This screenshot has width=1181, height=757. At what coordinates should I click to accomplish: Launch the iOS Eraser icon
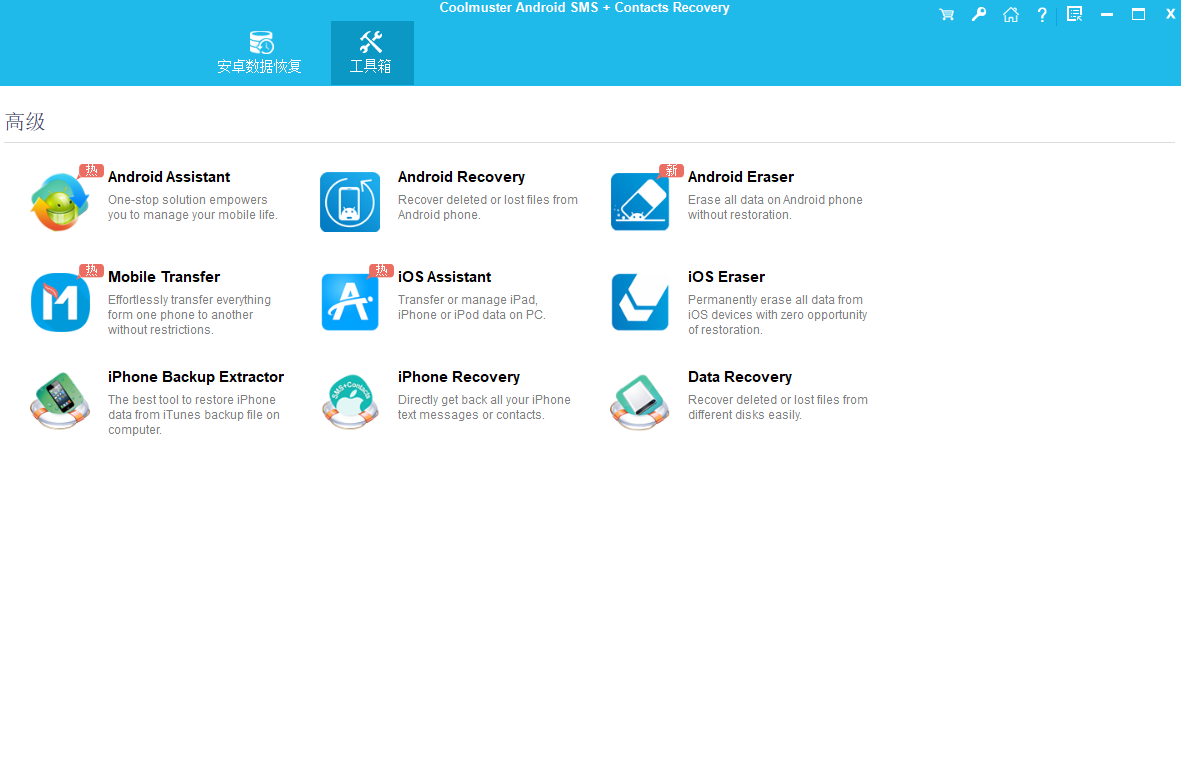(x=640, y=302)
